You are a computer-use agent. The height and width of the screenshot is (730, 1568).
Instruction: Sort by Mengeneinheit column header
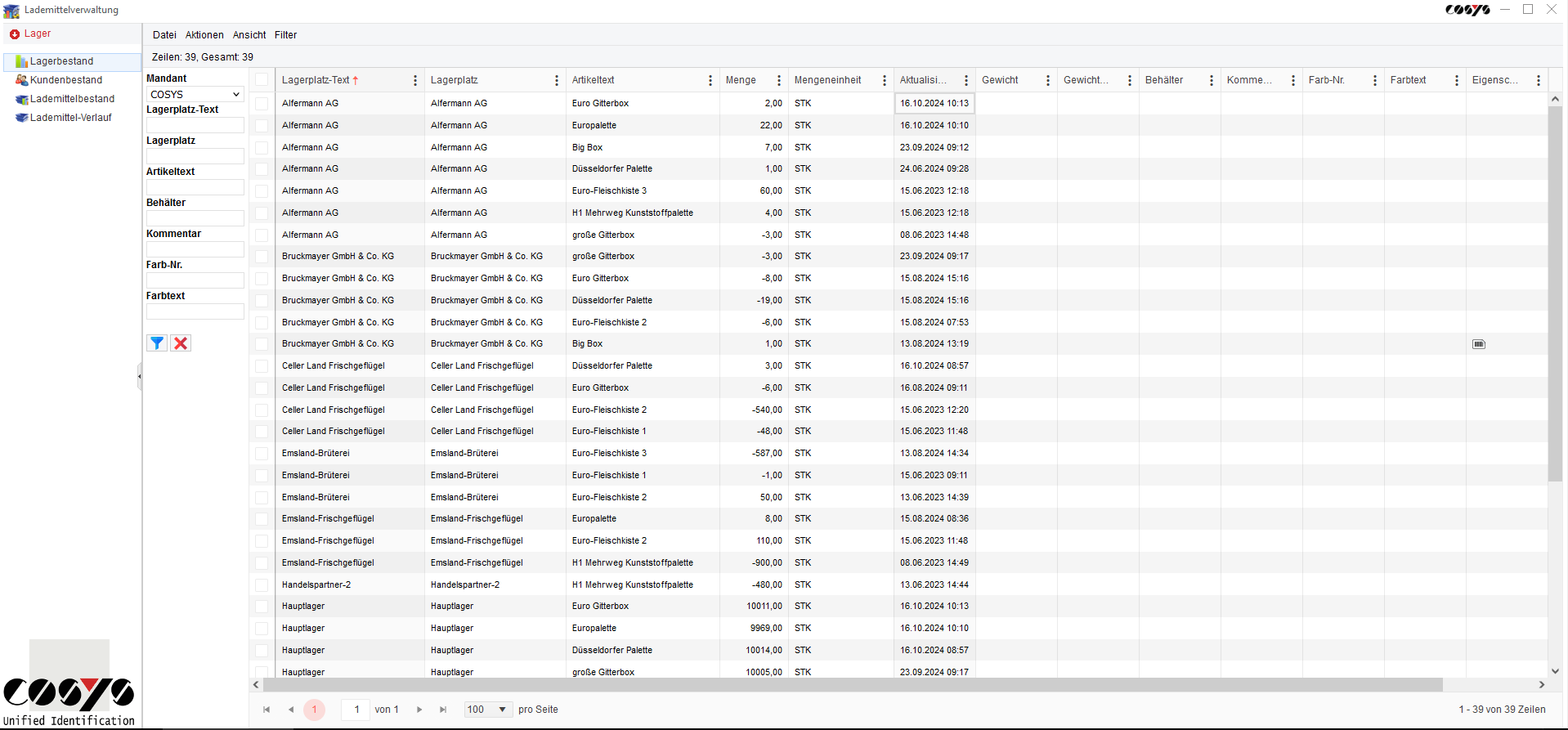[828, 80]
